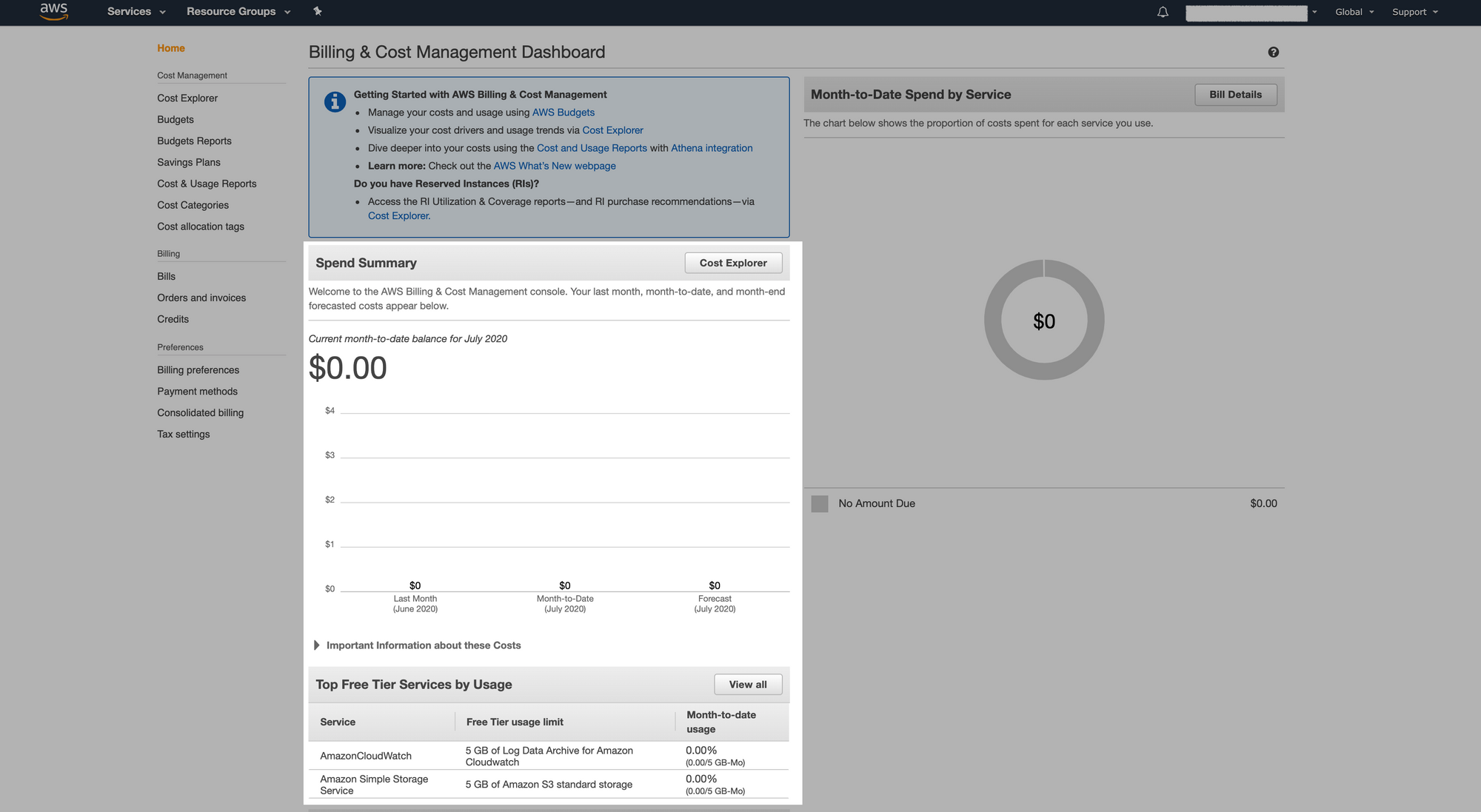
Task: Click the Month-to-Date (July 2020) label
Action: click(x=565, y=604)
